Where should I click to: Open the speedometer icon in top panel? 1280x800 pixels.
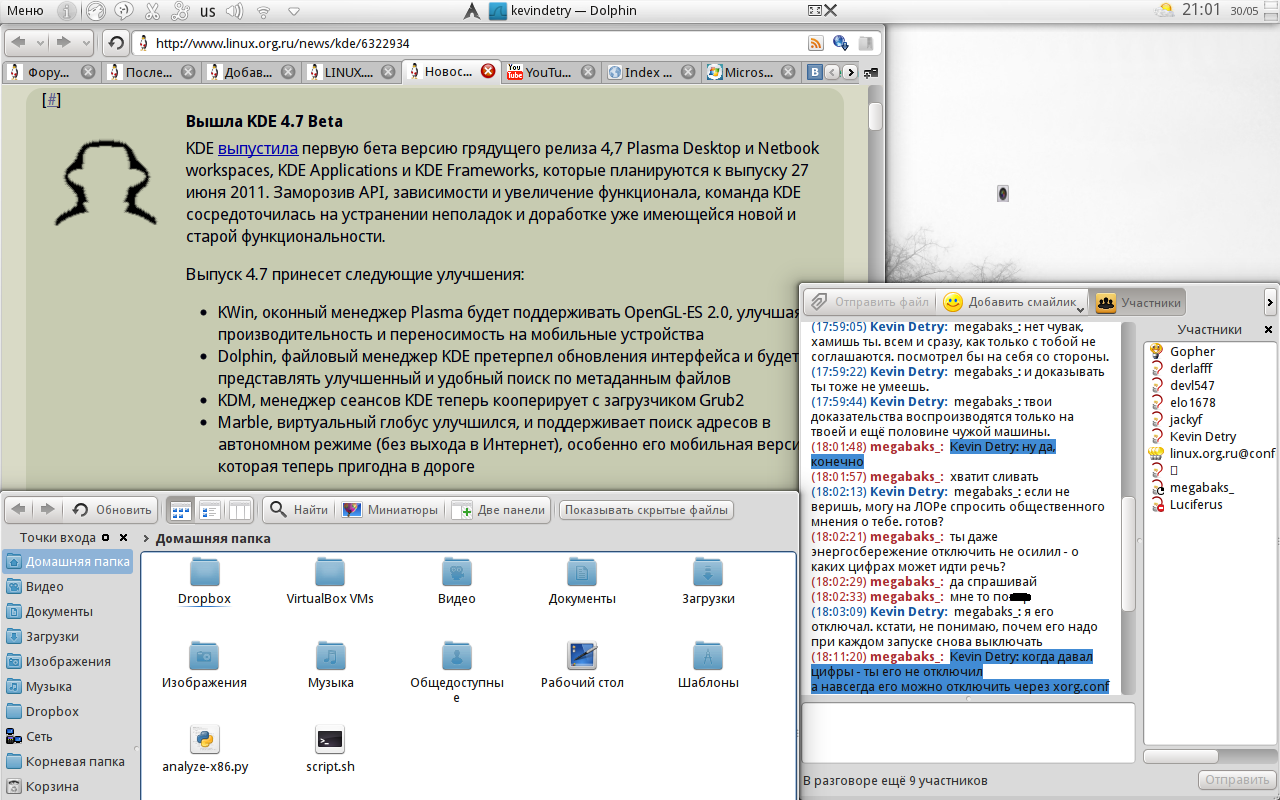point(95,11)
